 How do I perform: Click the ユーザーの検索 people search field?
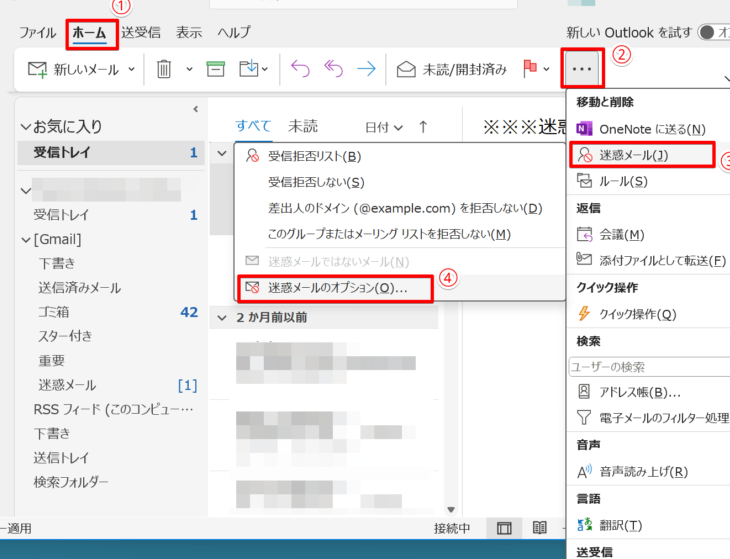(x=649, y=367)
